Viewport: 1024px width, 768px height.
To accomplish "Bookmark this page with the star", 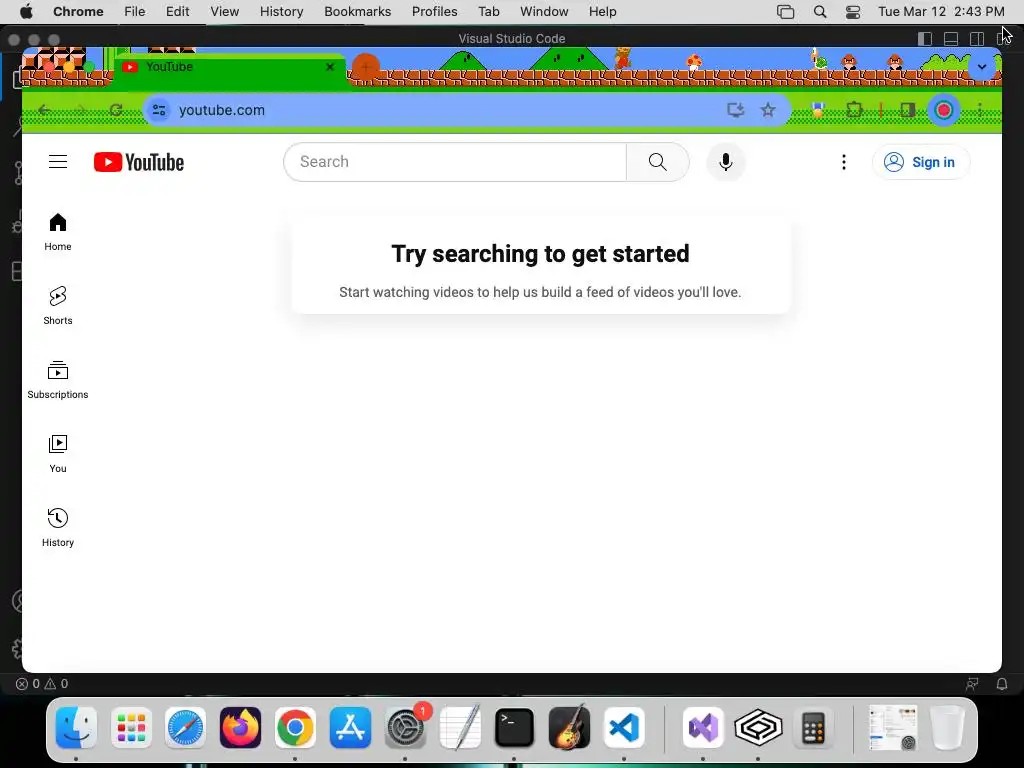I will point(768,110).
